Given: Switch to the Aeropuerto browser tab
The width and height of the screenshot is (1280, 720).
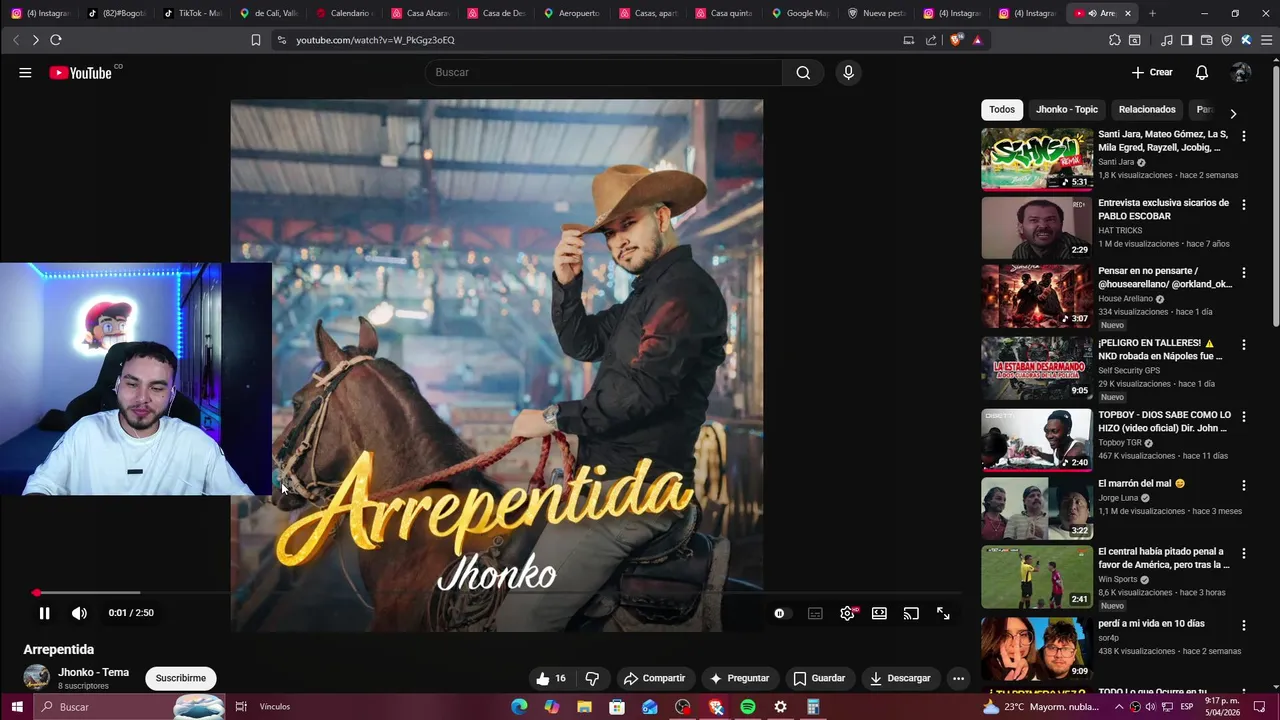Looking at the screenshot, I should [x=572, y=13].
